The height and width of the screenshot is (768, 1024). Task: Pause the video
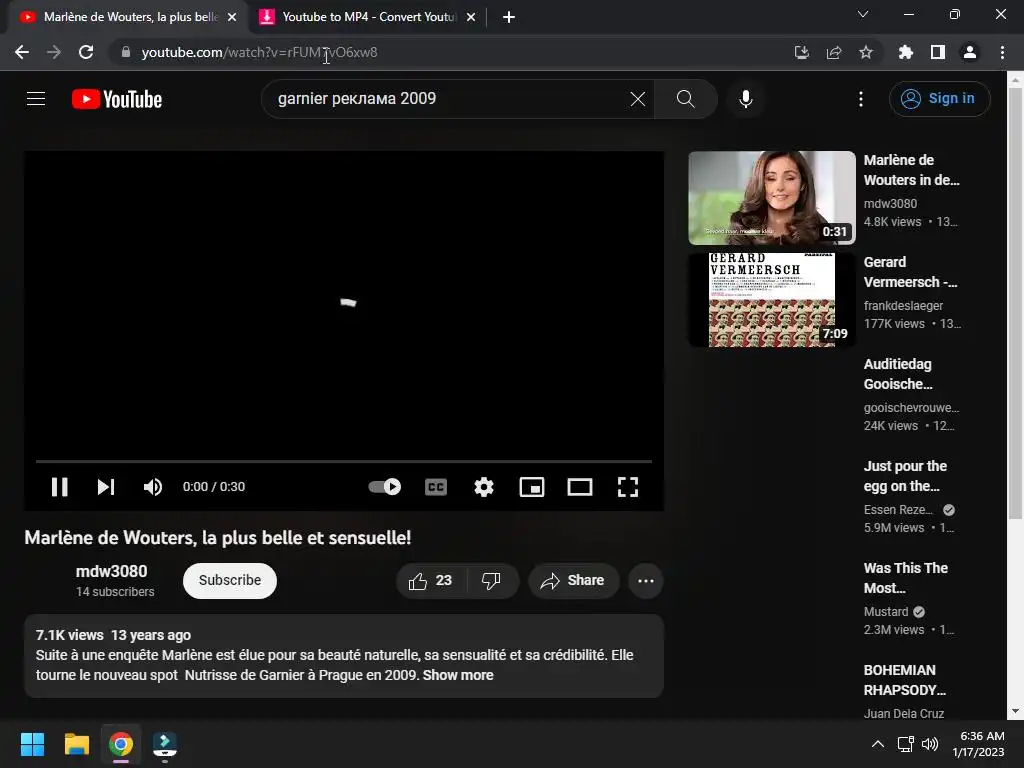[59, 487]
